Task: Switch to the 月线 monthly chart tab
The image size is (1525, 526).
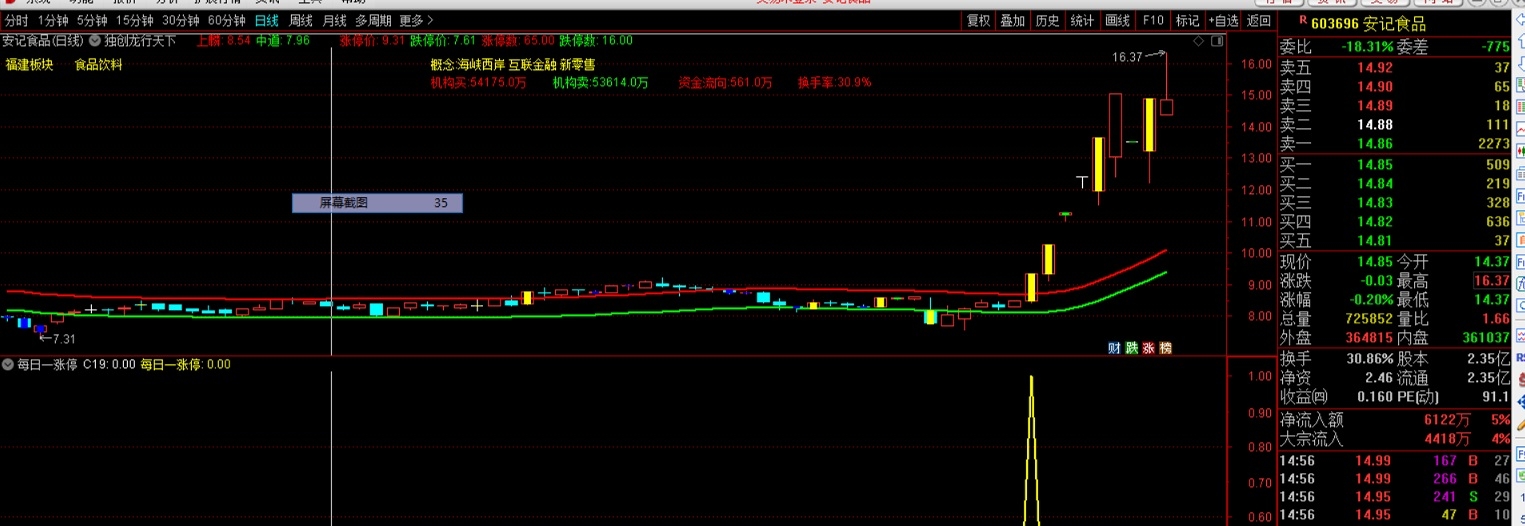Action: click(x=335, y=20)
